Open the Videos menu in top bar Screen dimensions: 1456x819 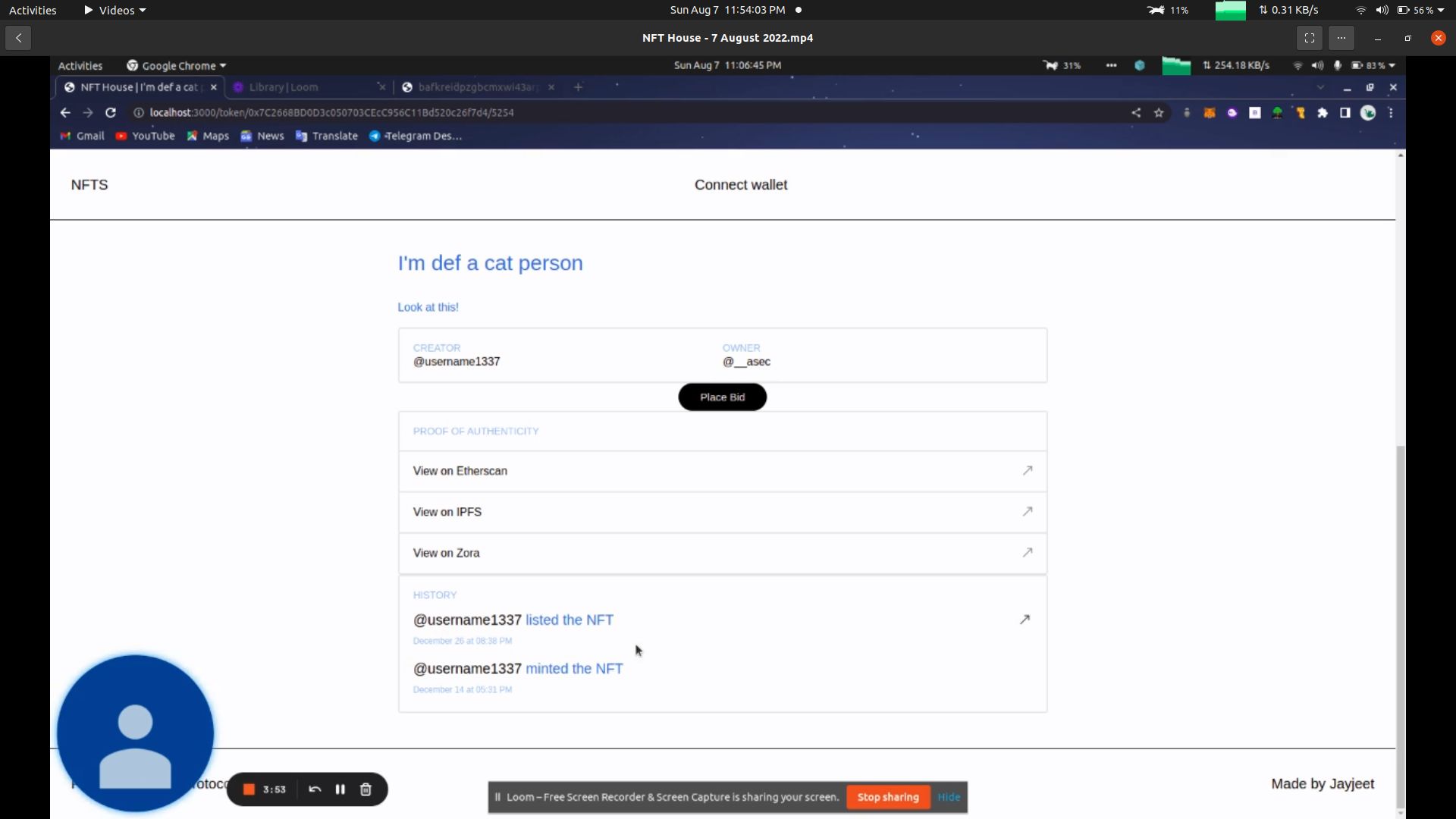click(116, 10)
